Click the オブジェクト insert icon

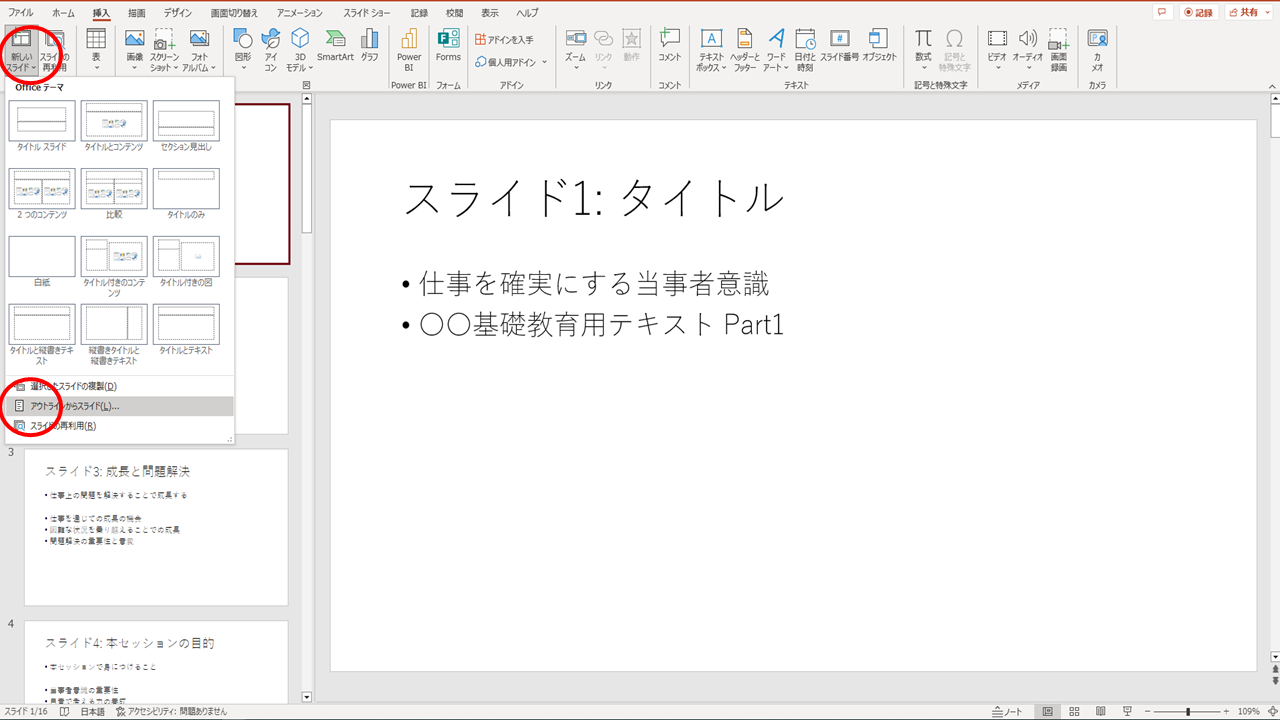[x=879, y=46]
